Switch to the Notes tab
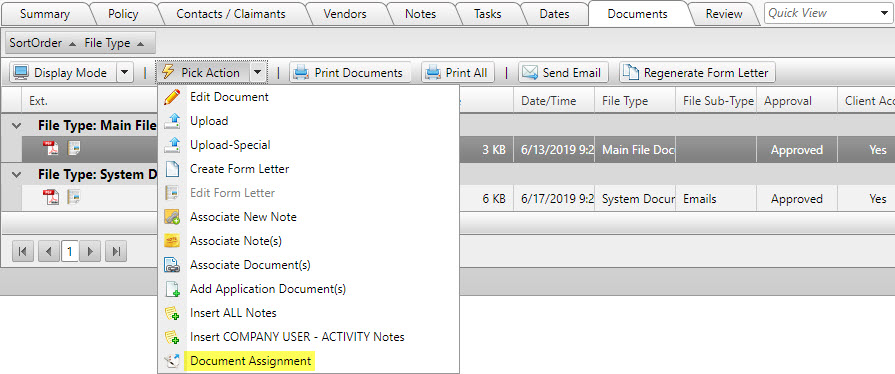 (420, 14)
